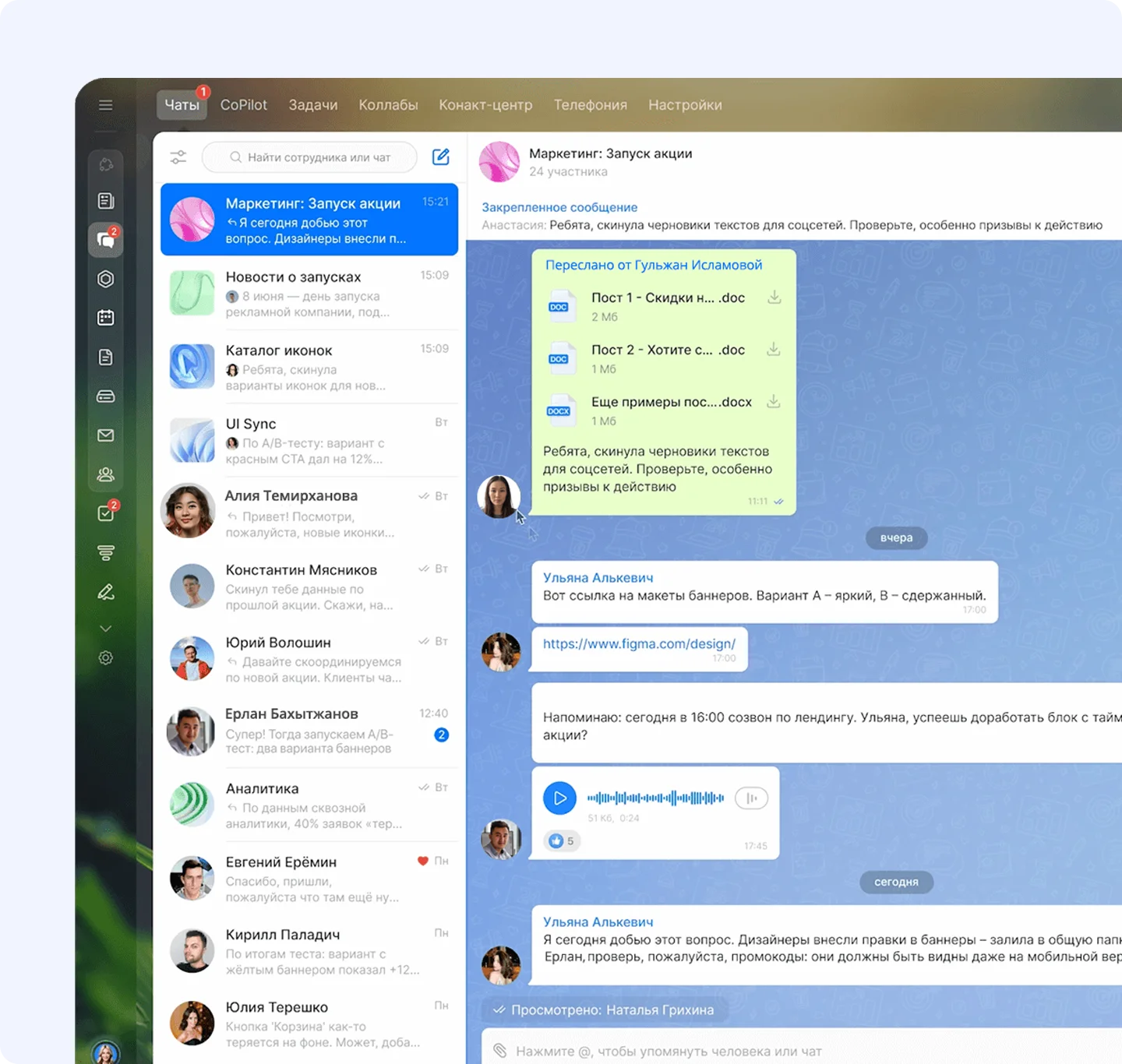Expand more sidebar items with the chevron
The image size is (1122, 1064).
(x=106, y=629)
